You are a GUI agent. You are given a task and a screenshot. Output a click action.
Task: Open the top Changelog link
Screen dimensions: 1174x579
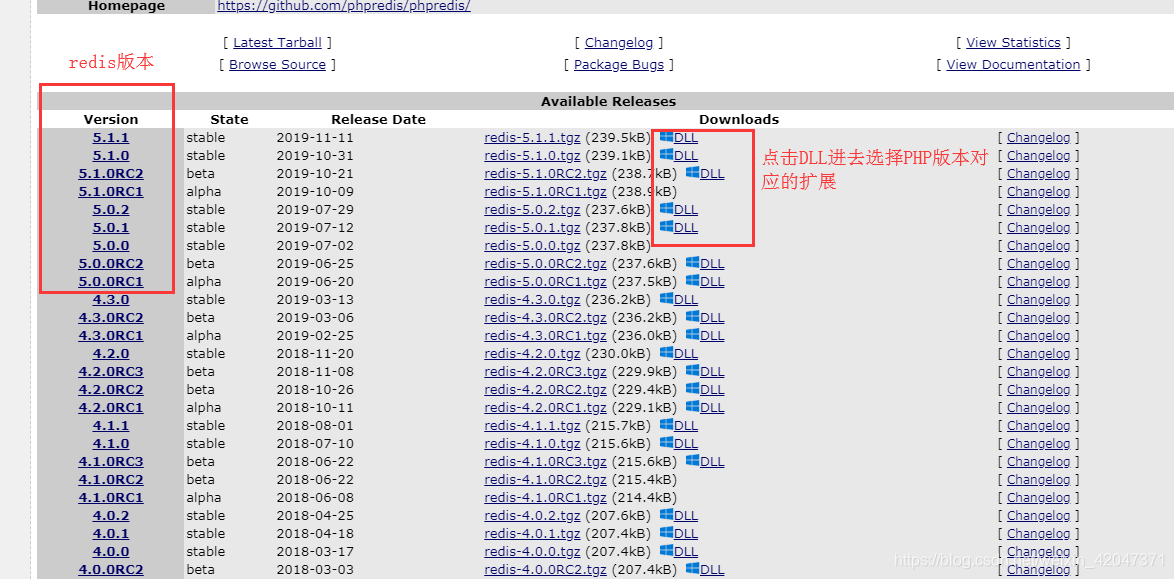pos(619,43)
